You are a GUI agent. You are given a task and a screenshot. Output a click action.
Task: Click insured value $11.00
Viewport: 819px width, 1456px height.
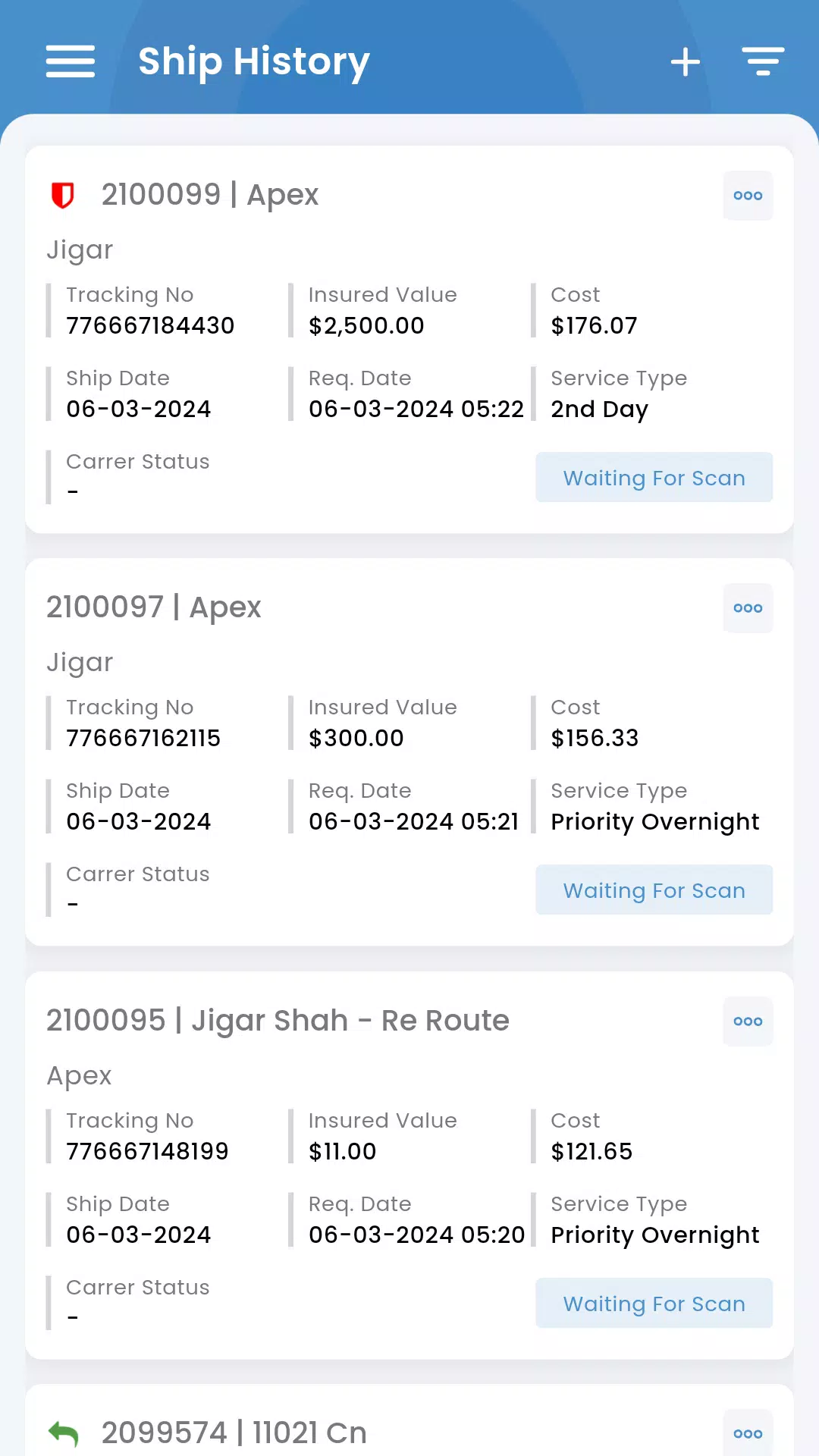[x=343, y=1151]
